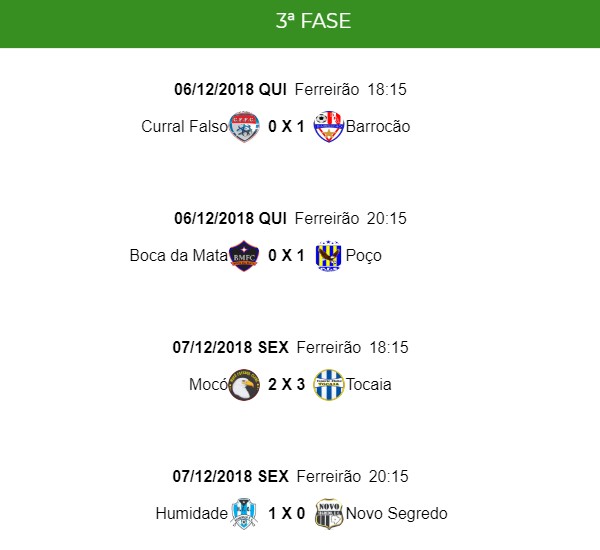Click the Boca da Mata name

[179, 255]
